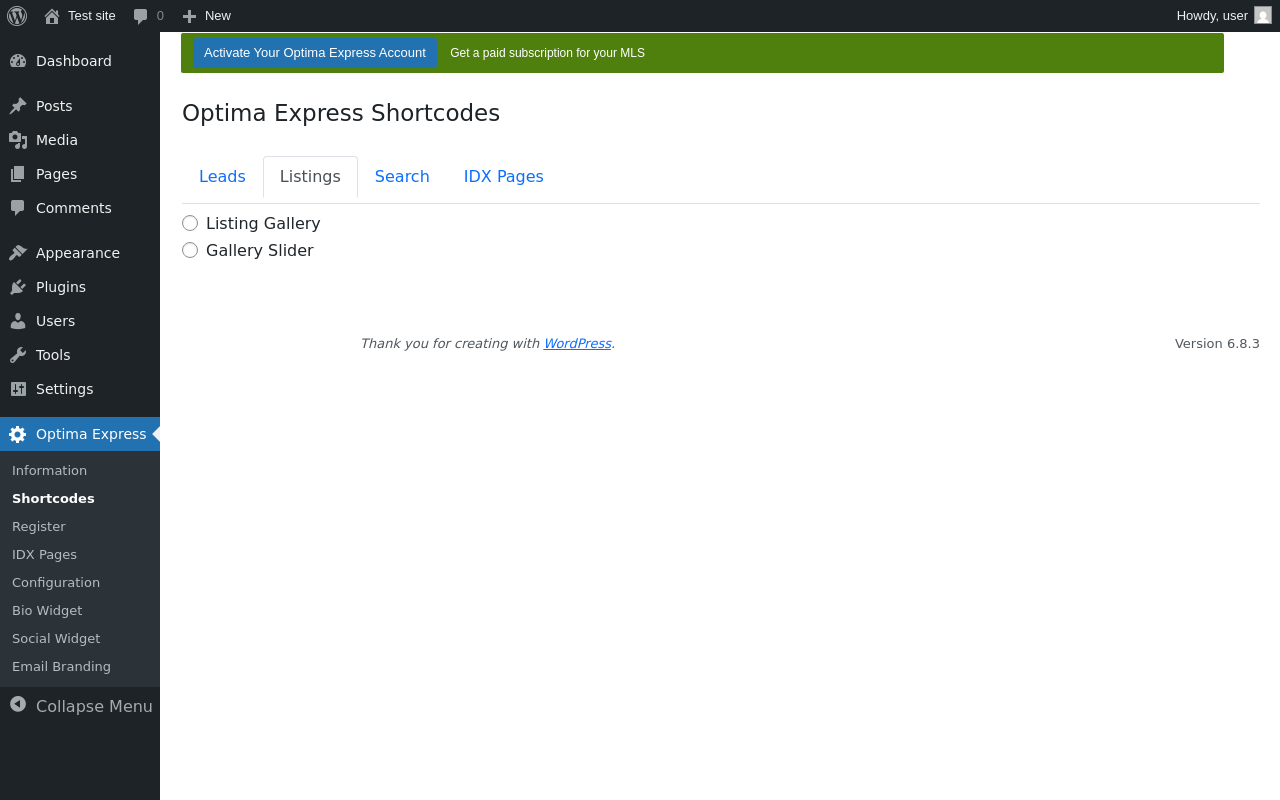Screen dimensions: 1280x800
Task: Click the Comments speech bubble sidebar icon
Action: [18, 208]
